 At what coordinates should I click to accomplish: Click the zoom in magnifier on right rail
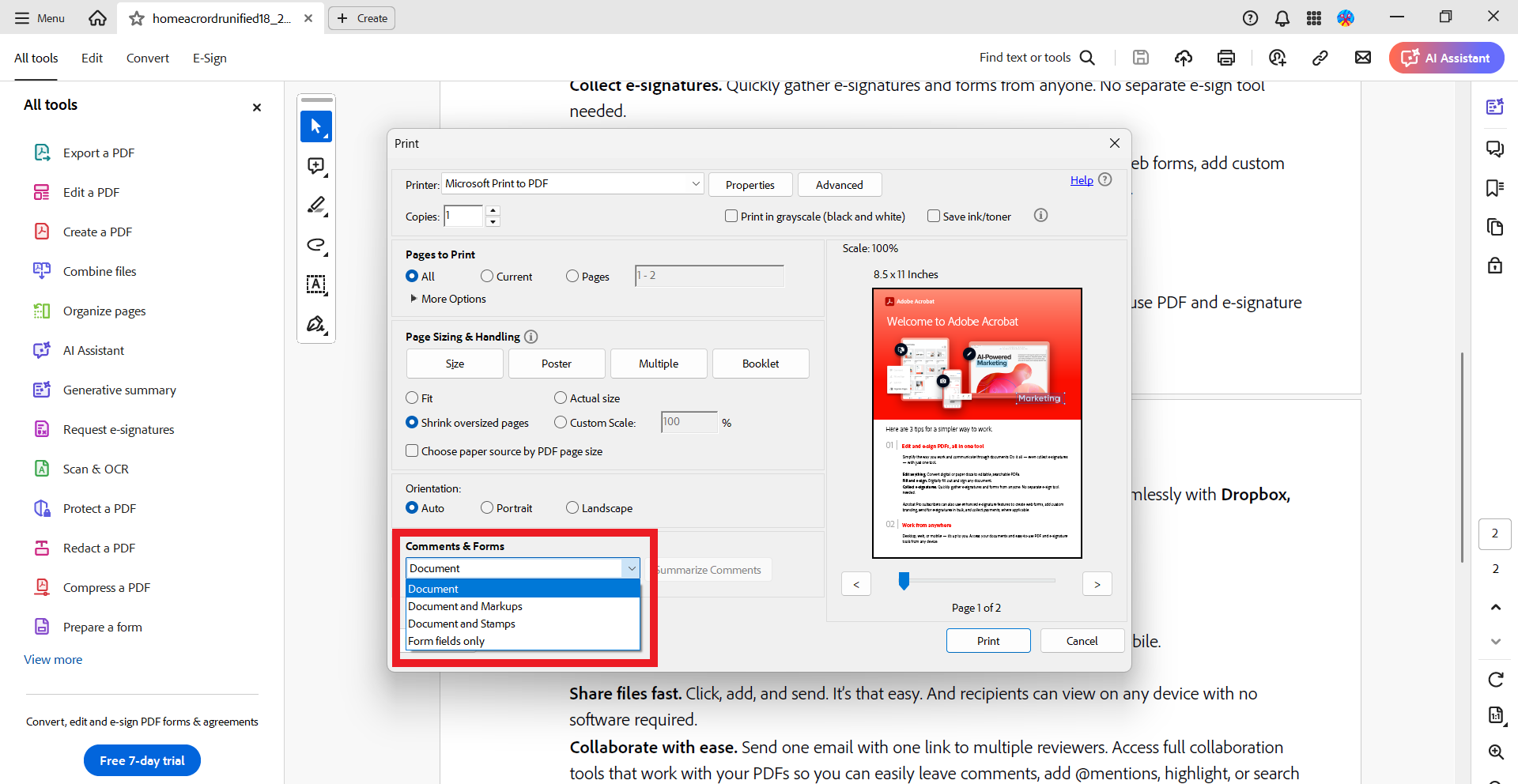pyautogui.click(x=1496, y=752)
